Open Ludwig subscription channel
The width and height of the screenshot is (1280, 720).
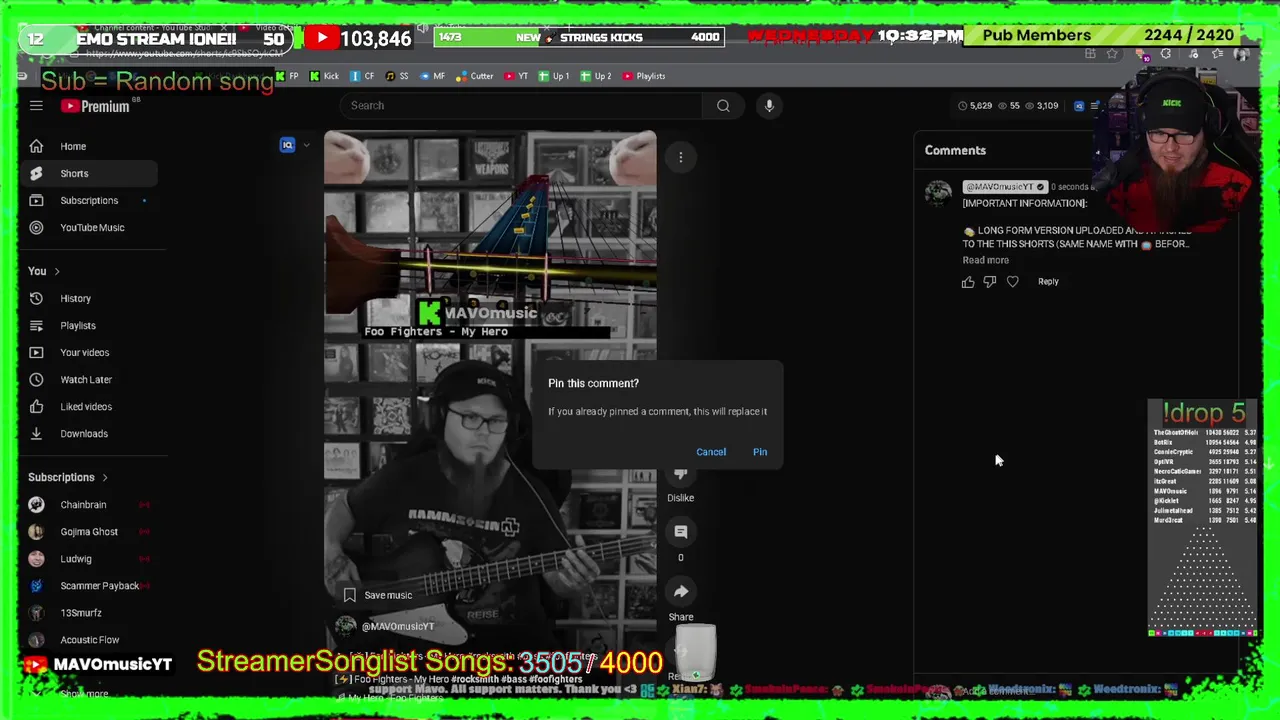tap(92, 558)
